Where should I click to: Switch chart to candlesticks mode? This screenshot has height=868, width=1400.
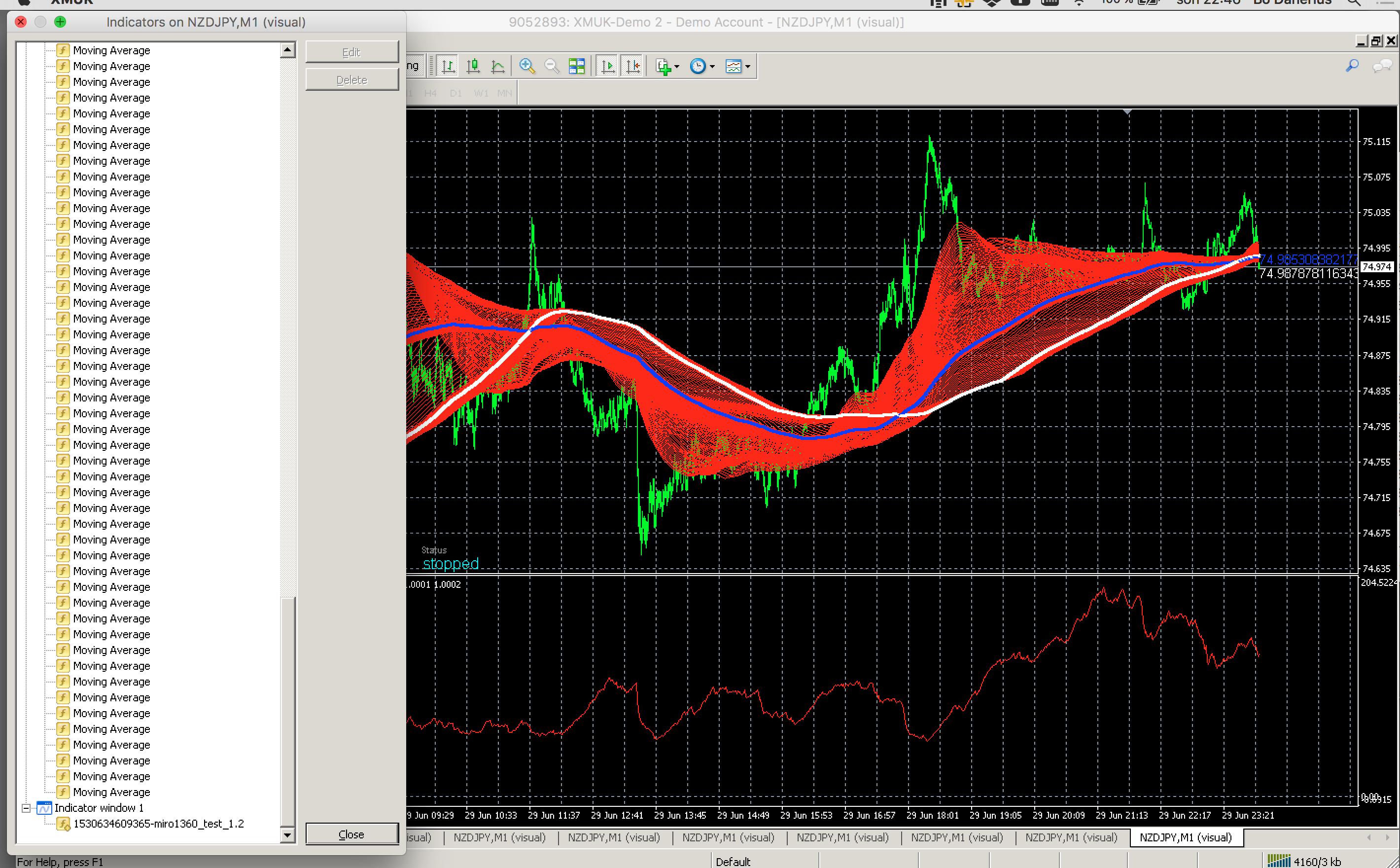point(473,67)
